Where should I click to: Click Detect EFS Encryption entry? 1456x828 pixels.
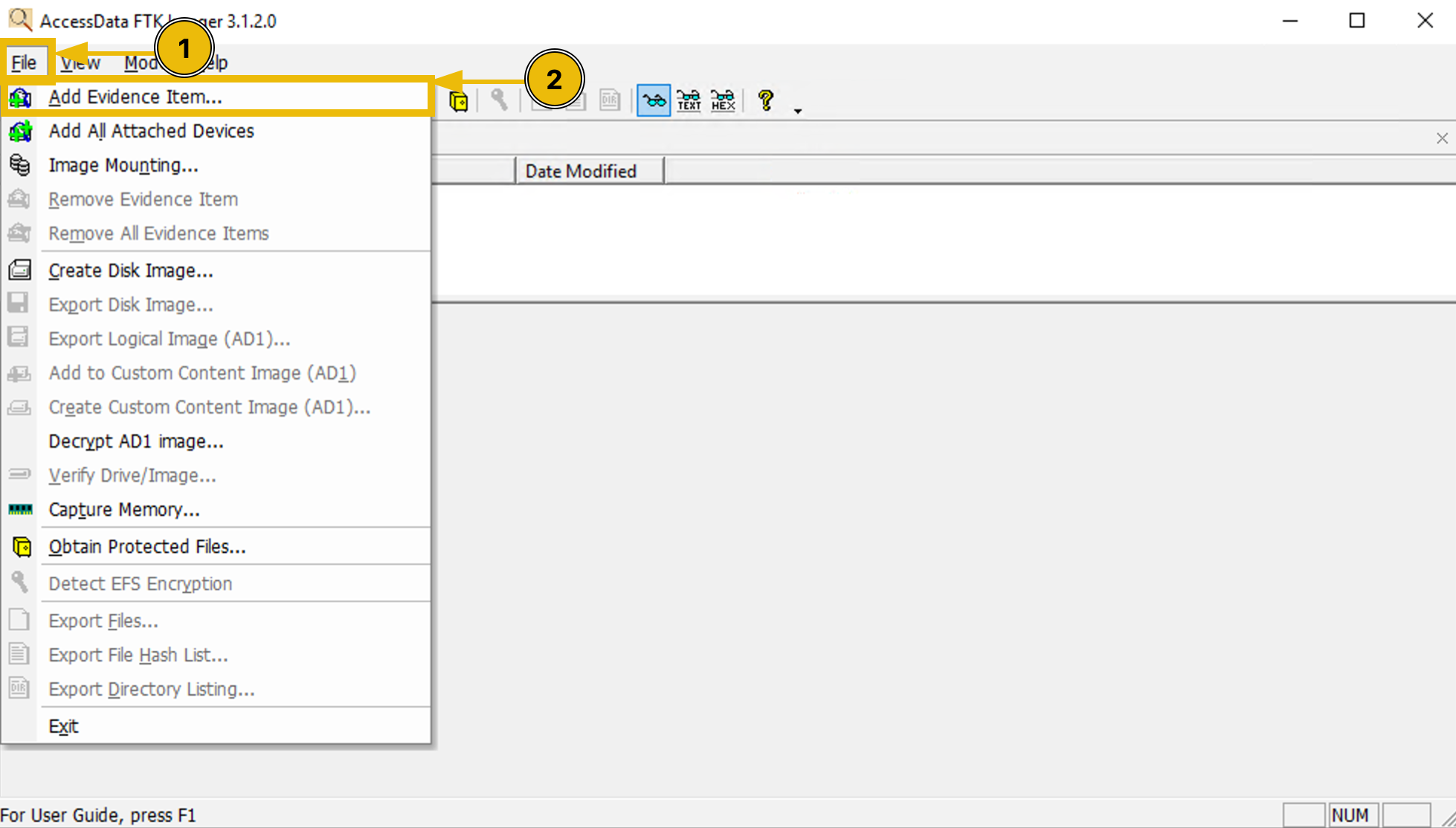click(x=216, y=584)
